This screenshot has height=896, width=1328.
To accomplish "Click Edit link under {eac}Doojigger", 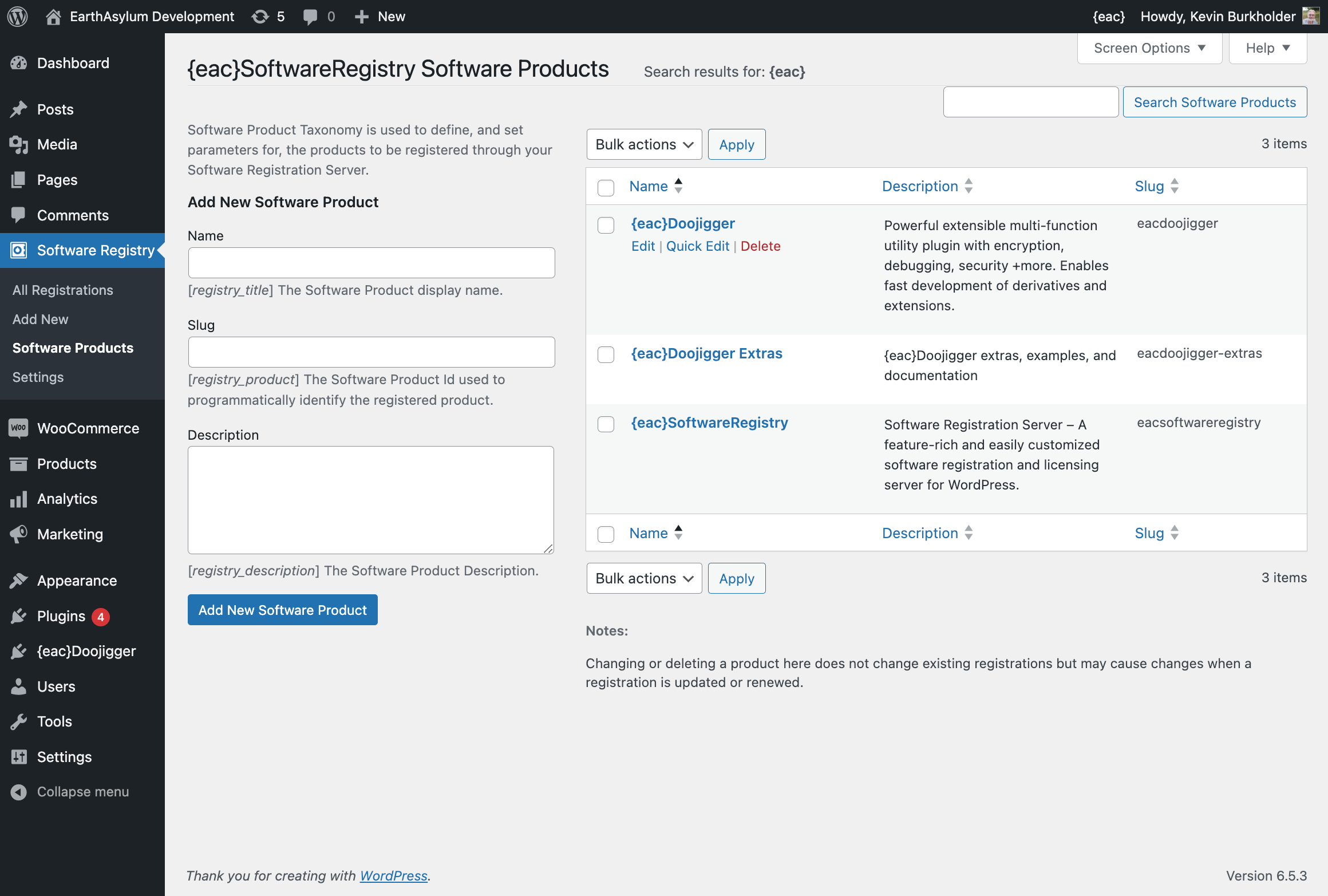I will (643, 246).
